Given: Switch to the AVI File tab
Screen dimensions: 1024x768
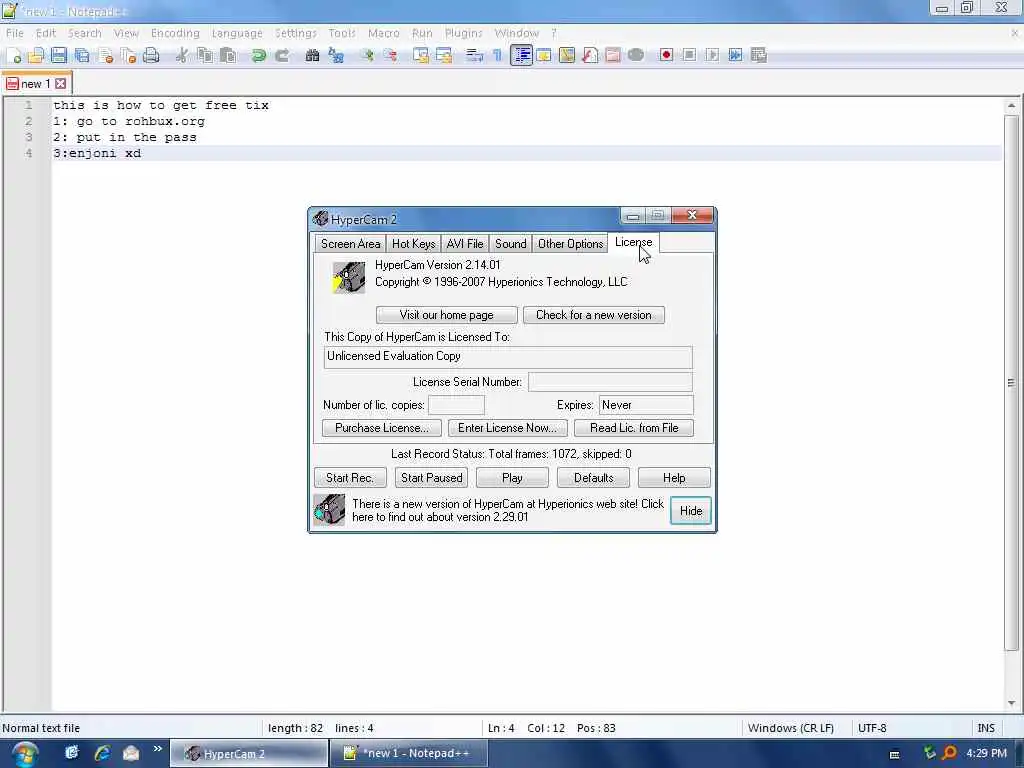Looking at the screenshot, I should pos(465,244).
